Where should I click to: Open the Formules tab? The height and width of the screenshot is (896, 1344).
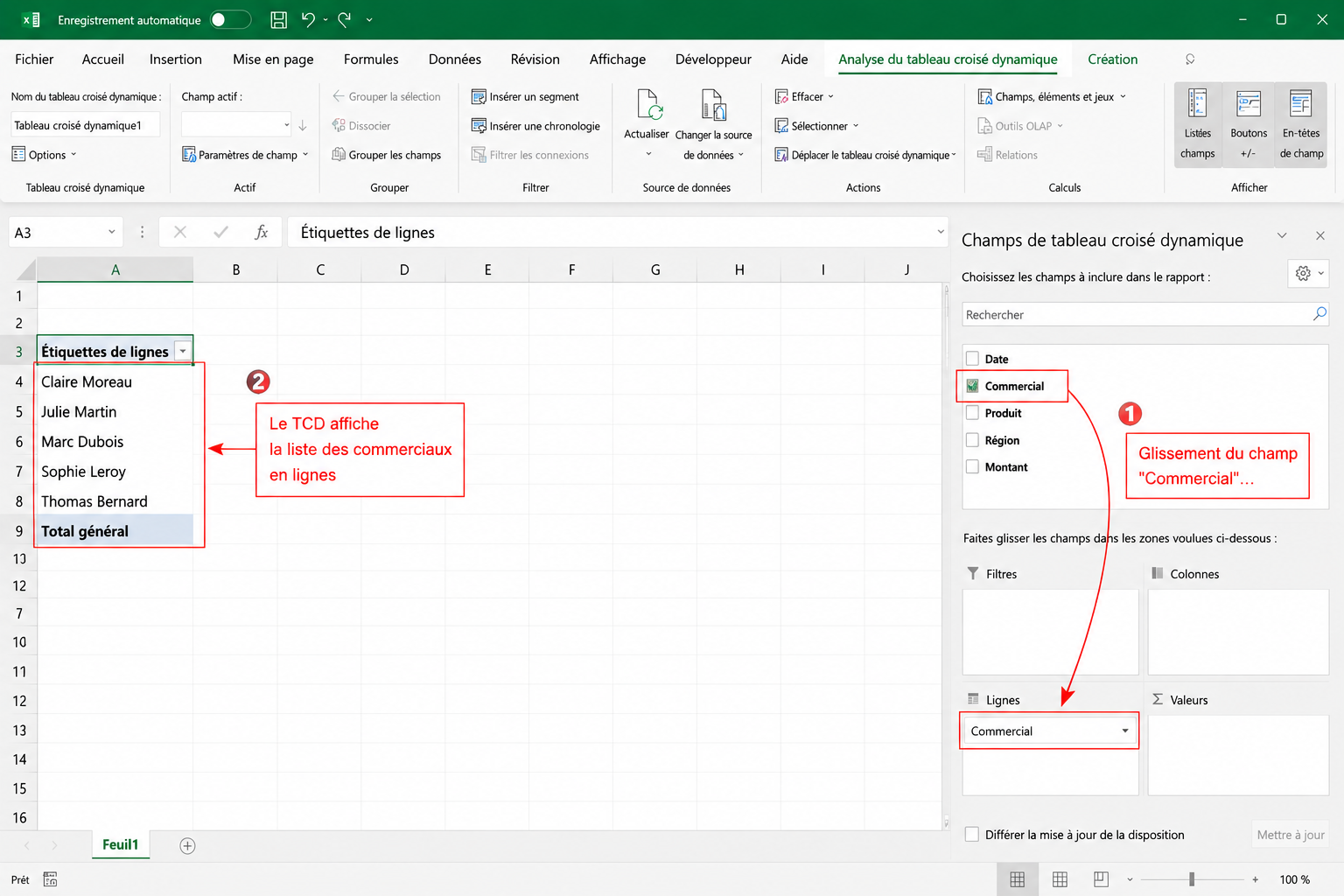click(x=371, y=59)
